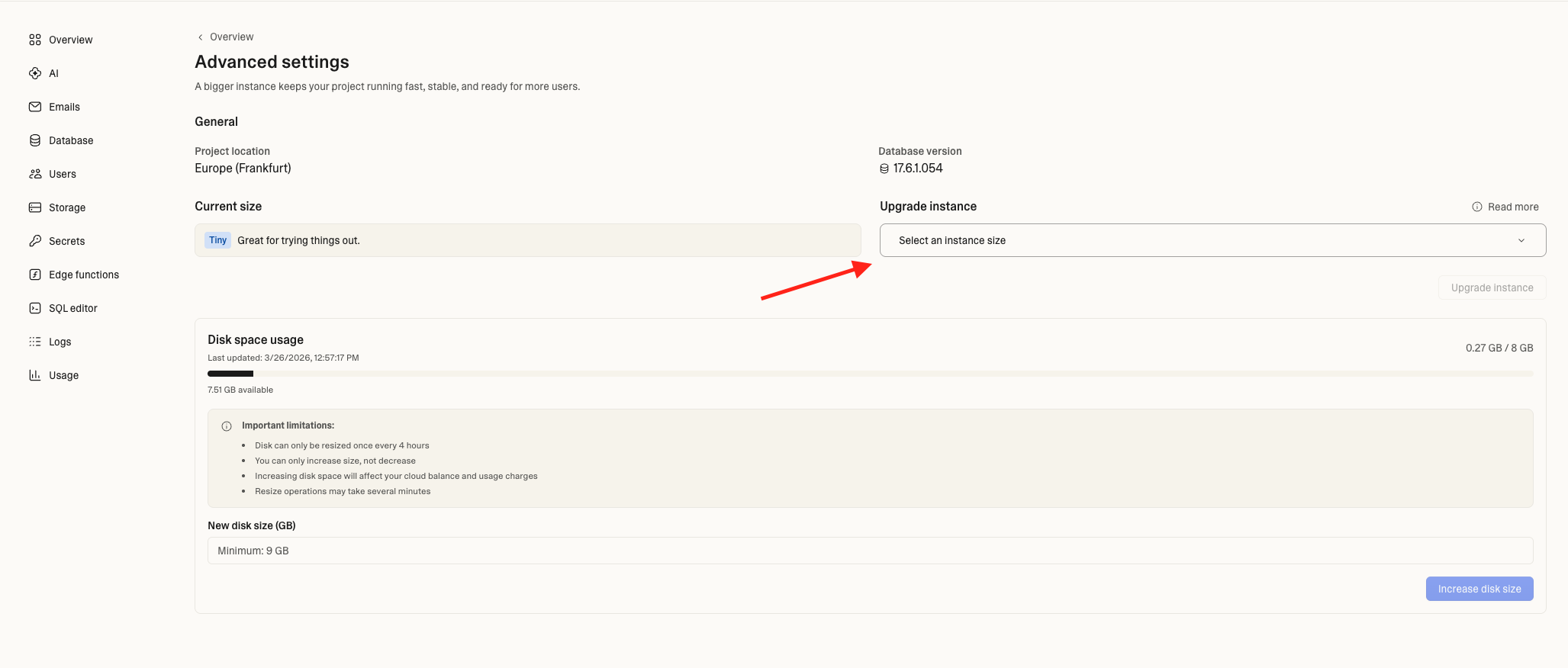Screen dimensions: 1568x668
Task: Click the database icon next to version 17.6.1.054
Action: pyautogui.click(x=884, y=169)
